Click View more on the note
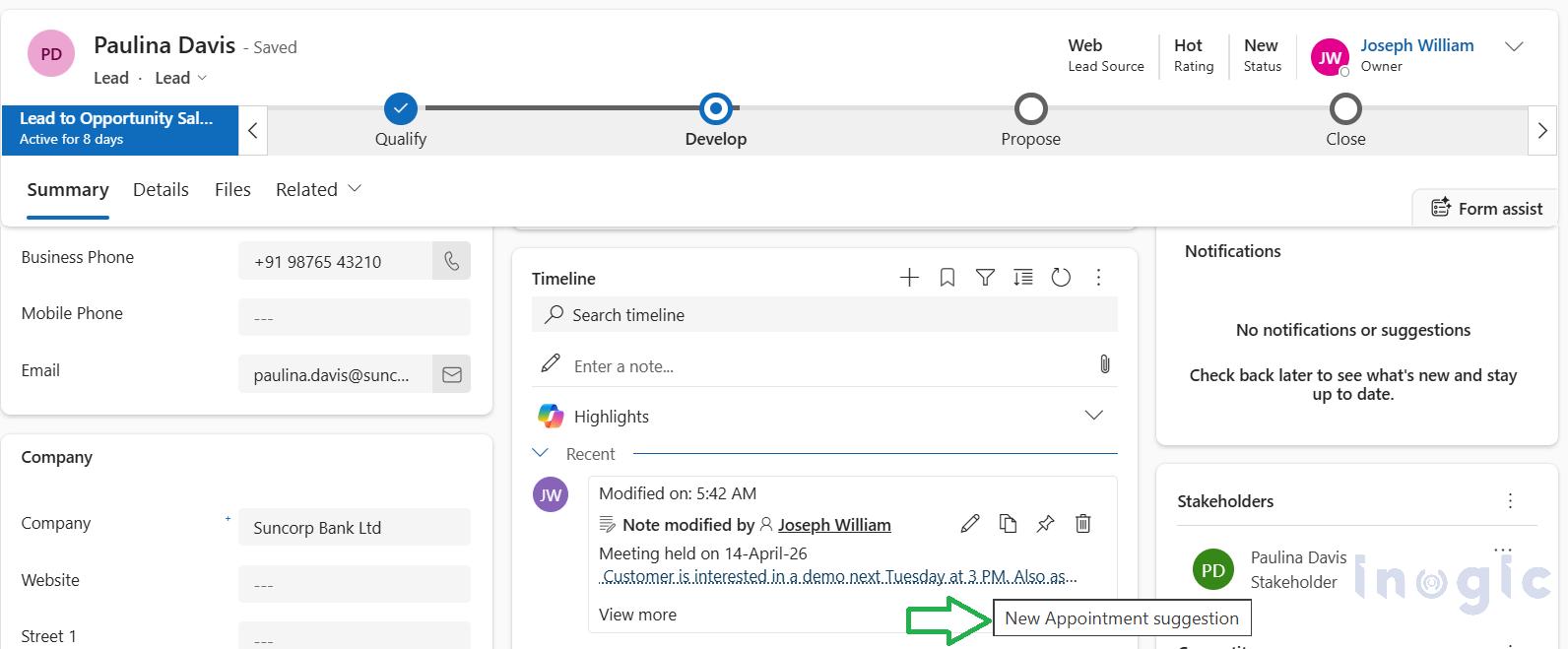The width and height of the screenshot is (1568, 649). 637,614
